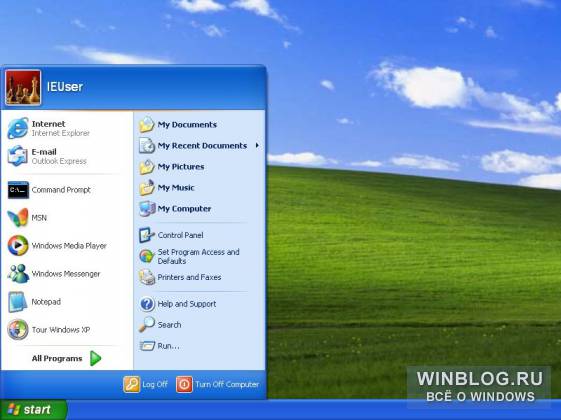
Task: Click My Recent Documents icon
Action: pyautogui.click(x=147, y=146)
